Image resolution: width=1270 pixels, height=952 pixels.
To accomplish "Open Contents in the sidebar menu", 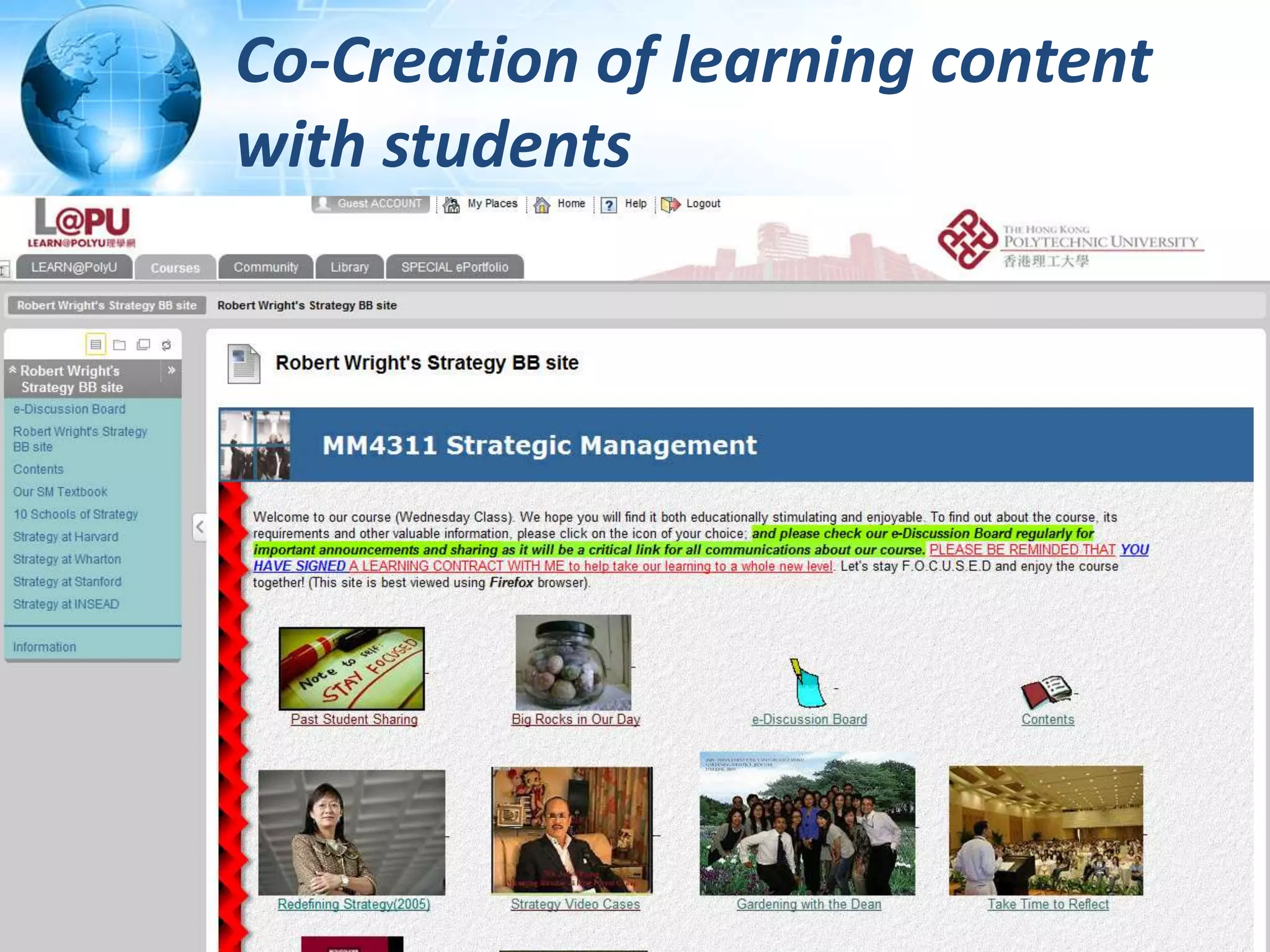I will [38, 469].
